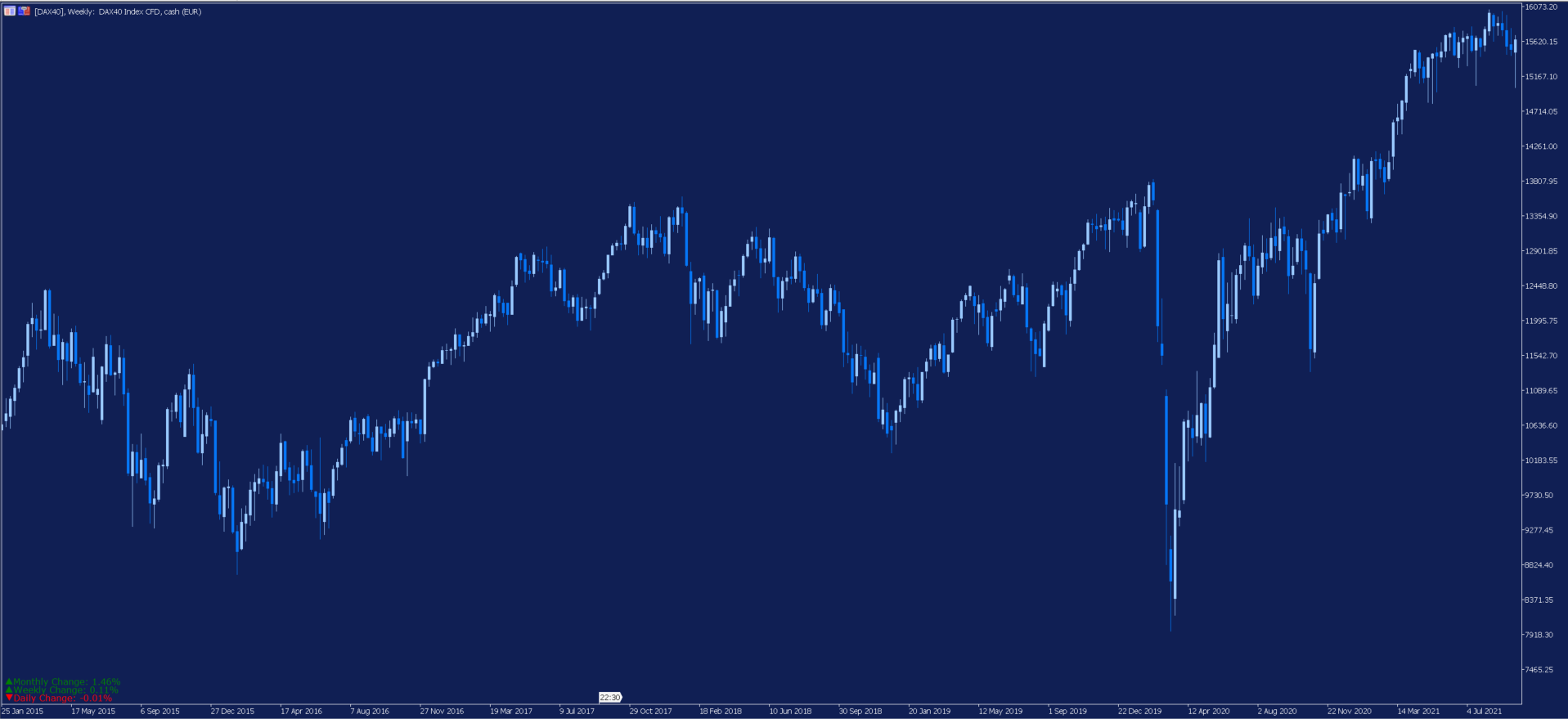
Task: Click the 30 Sep 2018 date label
Action: click(860, 711)
